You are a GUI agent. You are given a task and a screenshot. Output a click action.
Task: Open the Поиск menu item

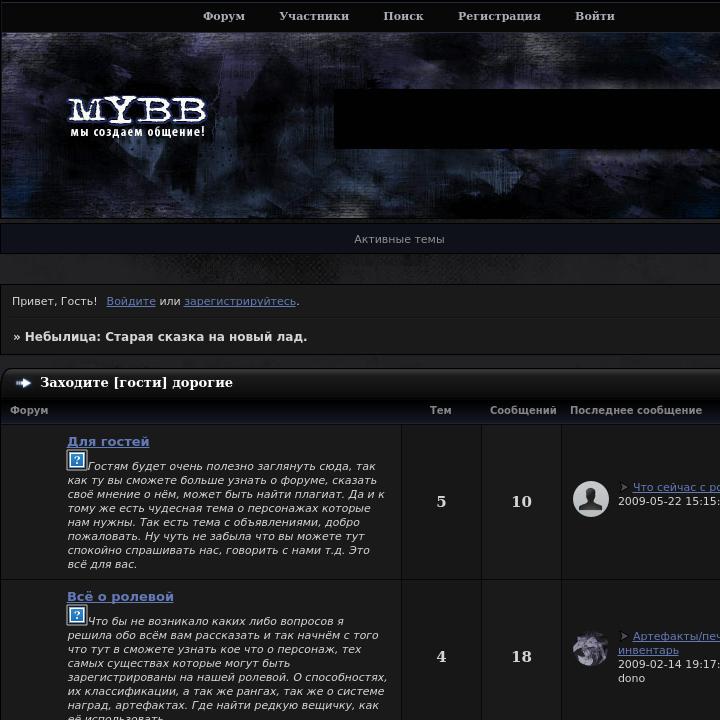coord(403,16)
